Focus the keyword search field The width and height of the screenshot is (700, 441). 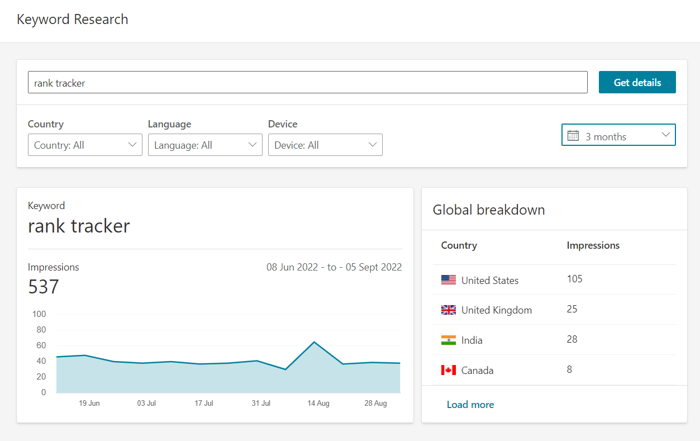[x=307, y=82]
